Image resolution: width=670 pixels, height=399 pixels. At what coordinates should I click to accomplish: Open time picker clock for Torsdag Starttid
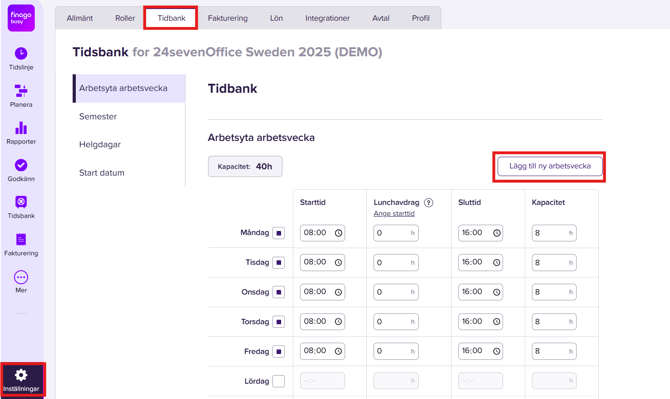coord(338,322)
